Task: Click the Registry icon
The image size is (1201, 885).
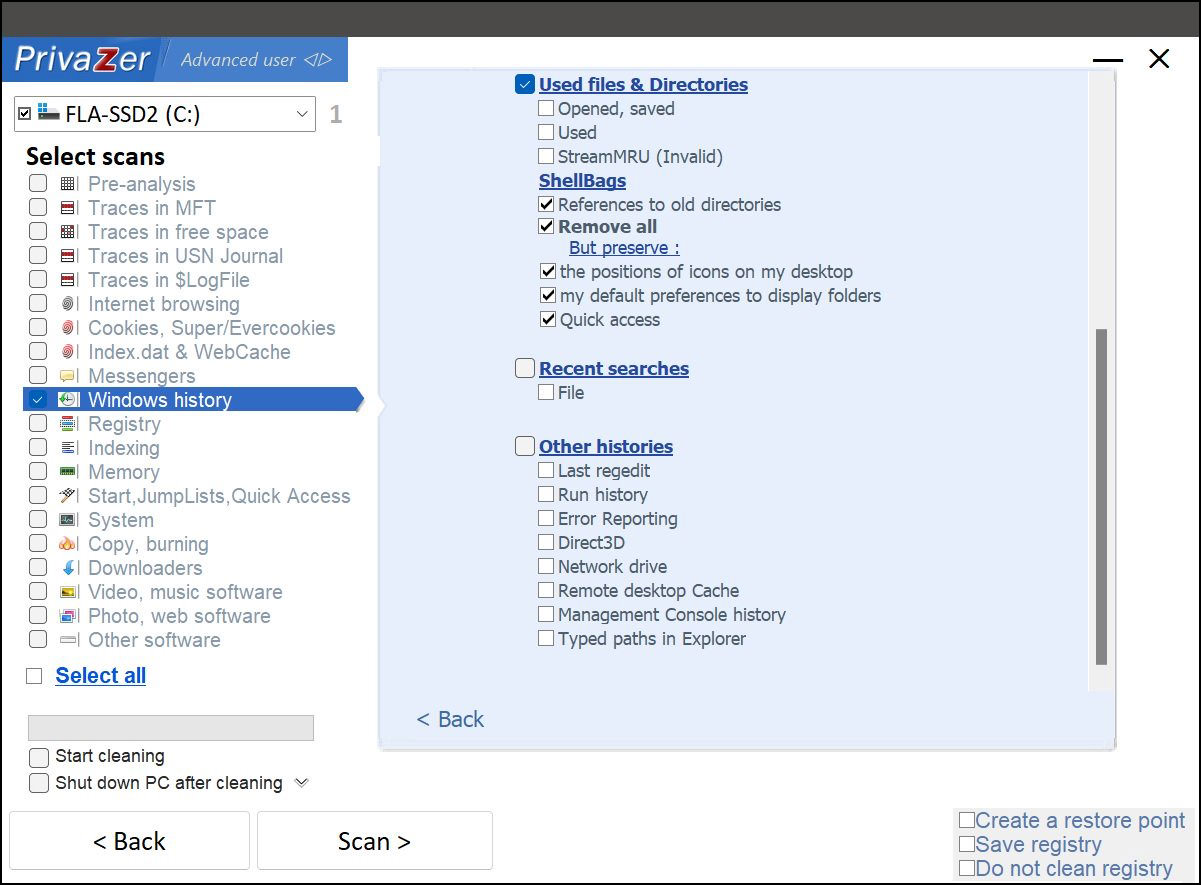Action: [68, 424]
